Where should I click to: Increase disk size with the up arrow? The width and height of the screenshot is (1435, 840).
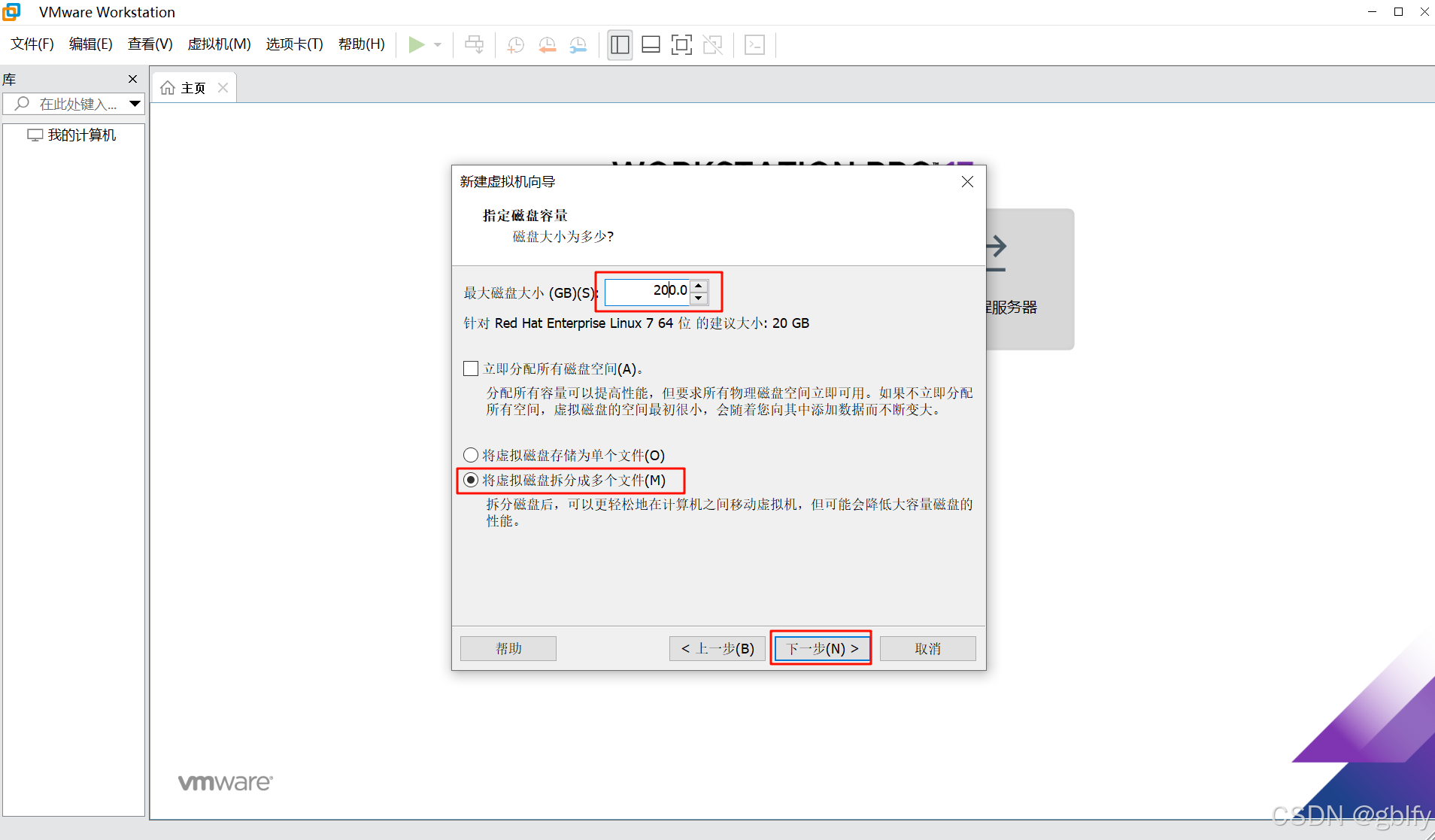coord(699,286)
